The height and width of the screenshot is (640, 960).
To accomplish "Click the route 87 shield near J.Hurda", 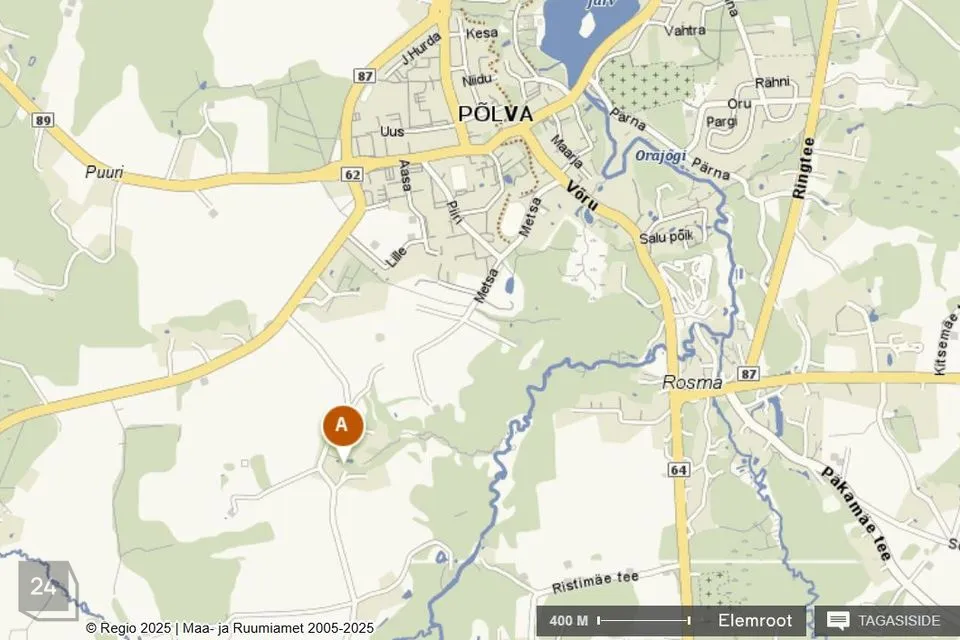I will pyautogui.click(x=365, y=76).
